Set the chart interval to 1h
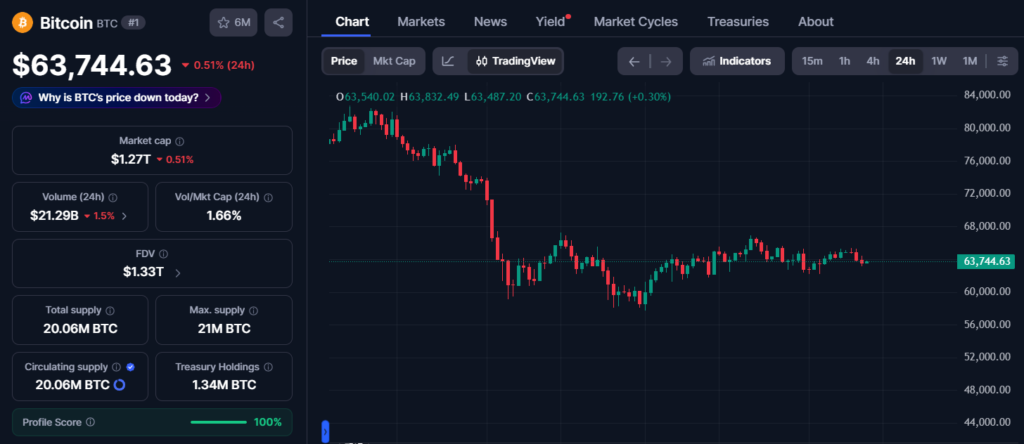 point(844,61)
